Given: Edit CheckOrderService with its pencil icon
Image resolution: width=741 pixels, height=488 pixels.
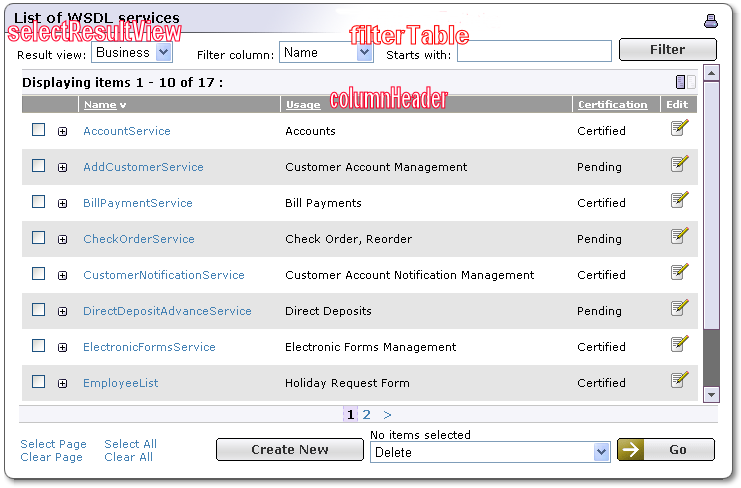Looking at the screenshot, I should pyautogui.click(x=679, y=236).
